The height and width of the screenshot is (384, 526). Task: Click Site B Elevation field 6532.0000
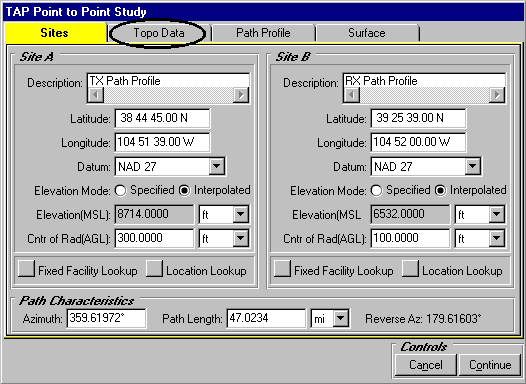point(410,214)
